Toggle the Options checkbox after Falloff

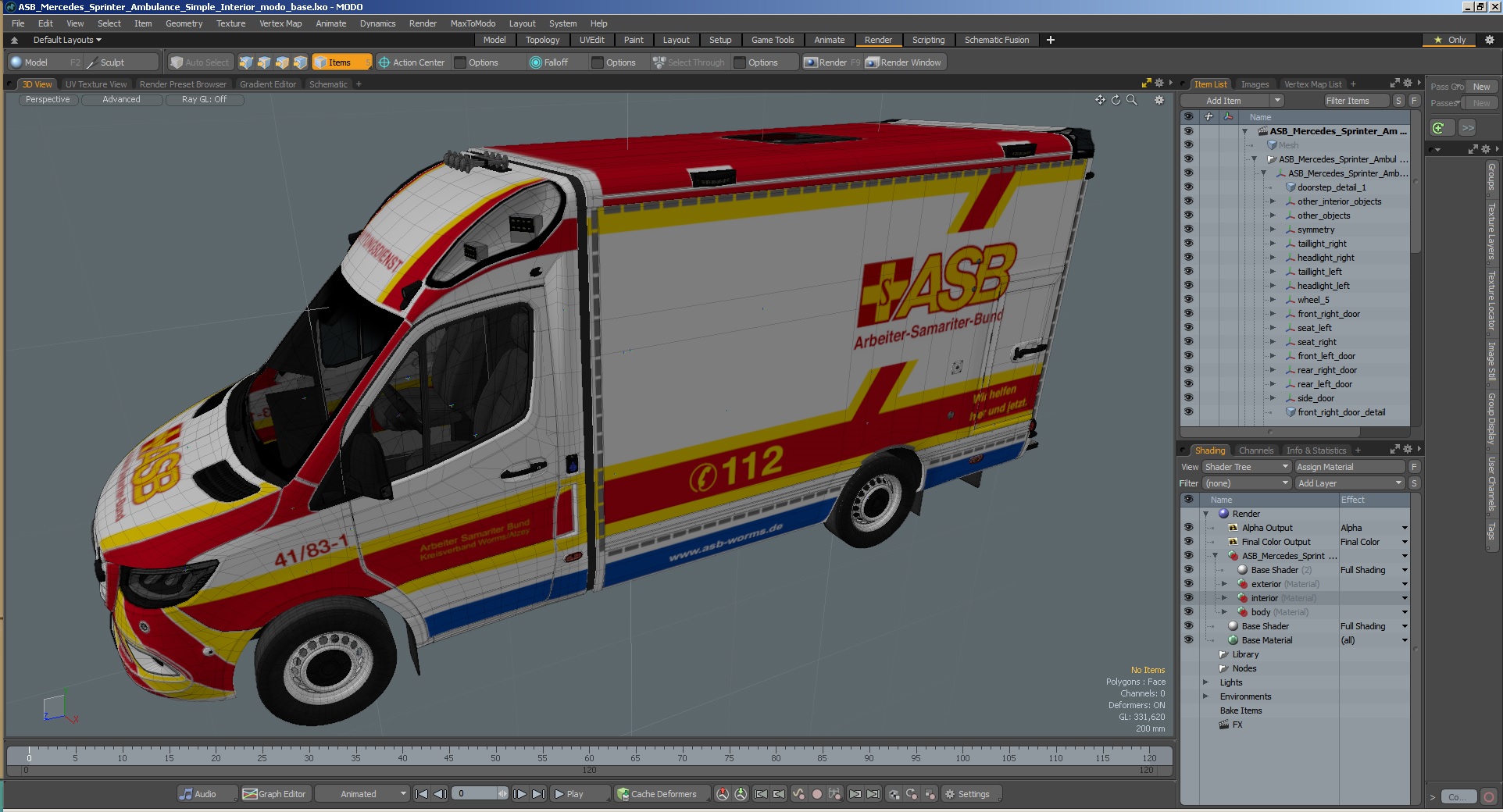[598, 62]
